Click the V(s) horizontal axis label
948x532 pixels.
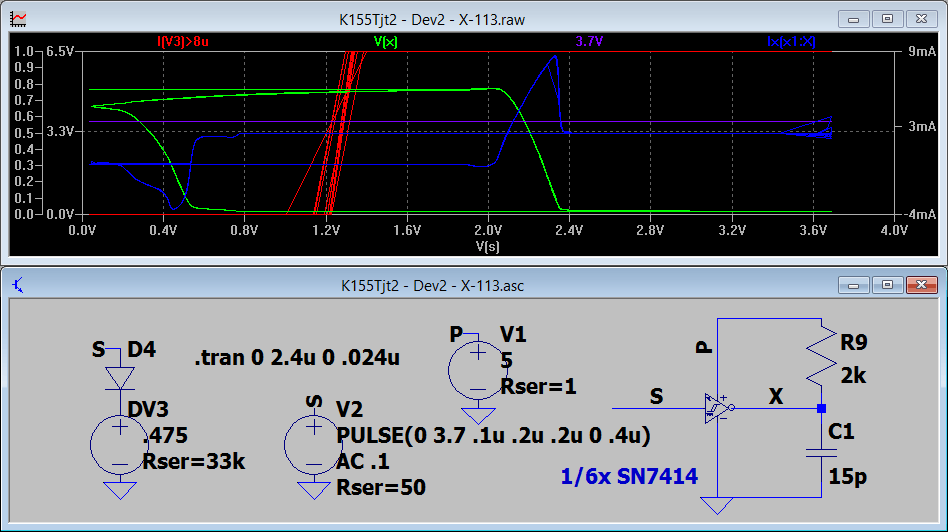click(x=487, y=244)
